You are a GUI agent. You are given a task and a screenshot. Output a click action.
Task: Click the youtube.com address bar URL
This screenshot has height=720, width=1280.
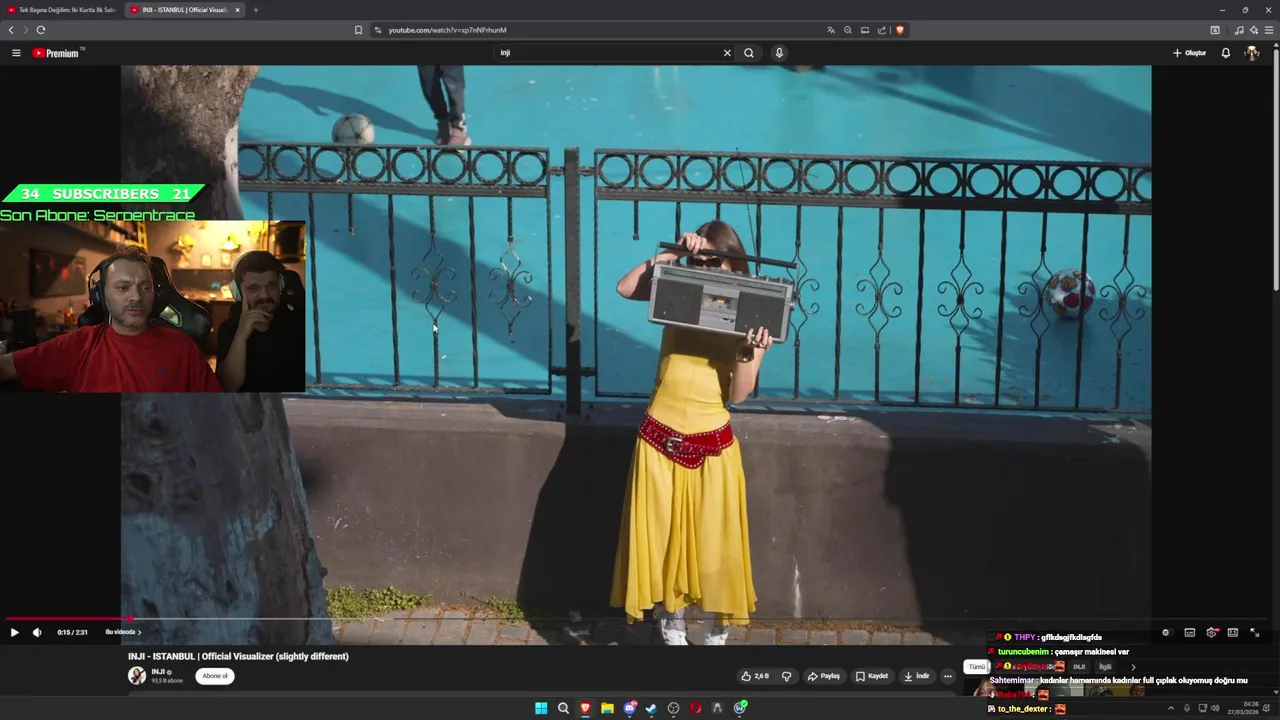tap(447, 30)
